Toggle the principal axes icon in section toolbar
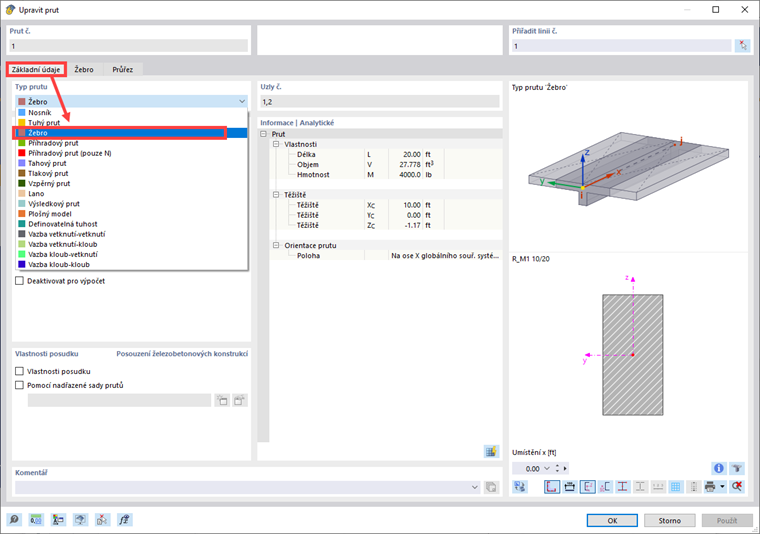This screenshot has height=534, width=760. click(x=587, y=486)
